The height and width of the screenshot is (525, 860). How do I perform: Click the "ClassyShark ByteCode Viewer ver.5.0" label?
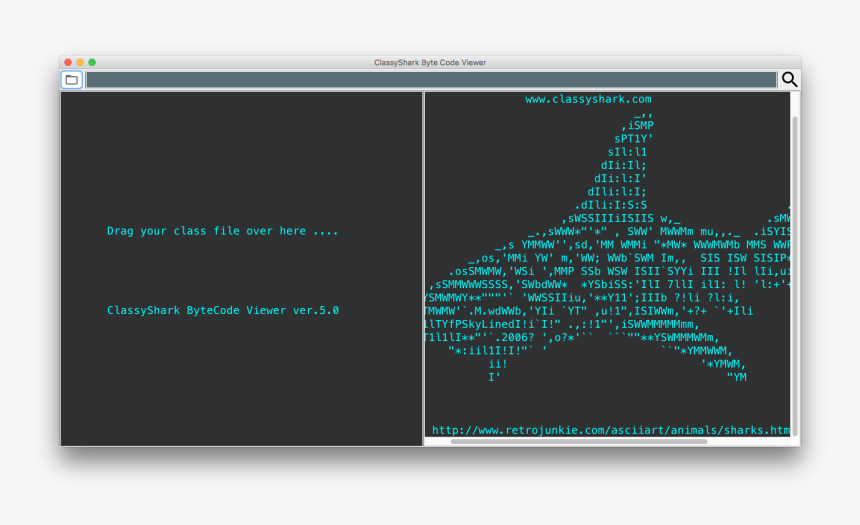[222, 310]
